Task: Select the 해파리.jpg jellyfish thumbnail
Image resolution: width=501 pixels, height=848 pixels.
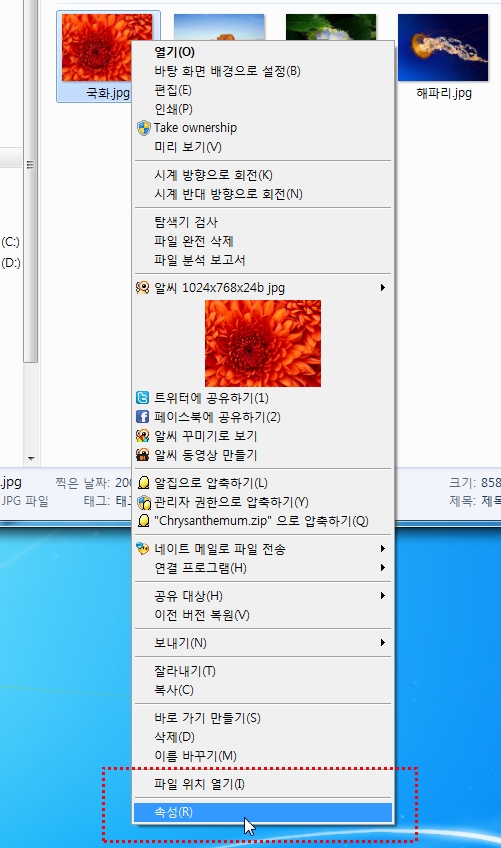Action: pyautogui.click(x=443, y=48)
